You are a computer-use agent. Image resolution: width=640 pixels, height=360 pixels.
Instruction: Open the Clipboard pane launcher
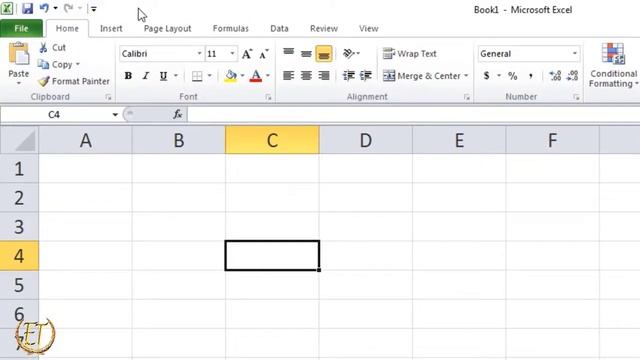pyautogui.click(x=108, y=97)
